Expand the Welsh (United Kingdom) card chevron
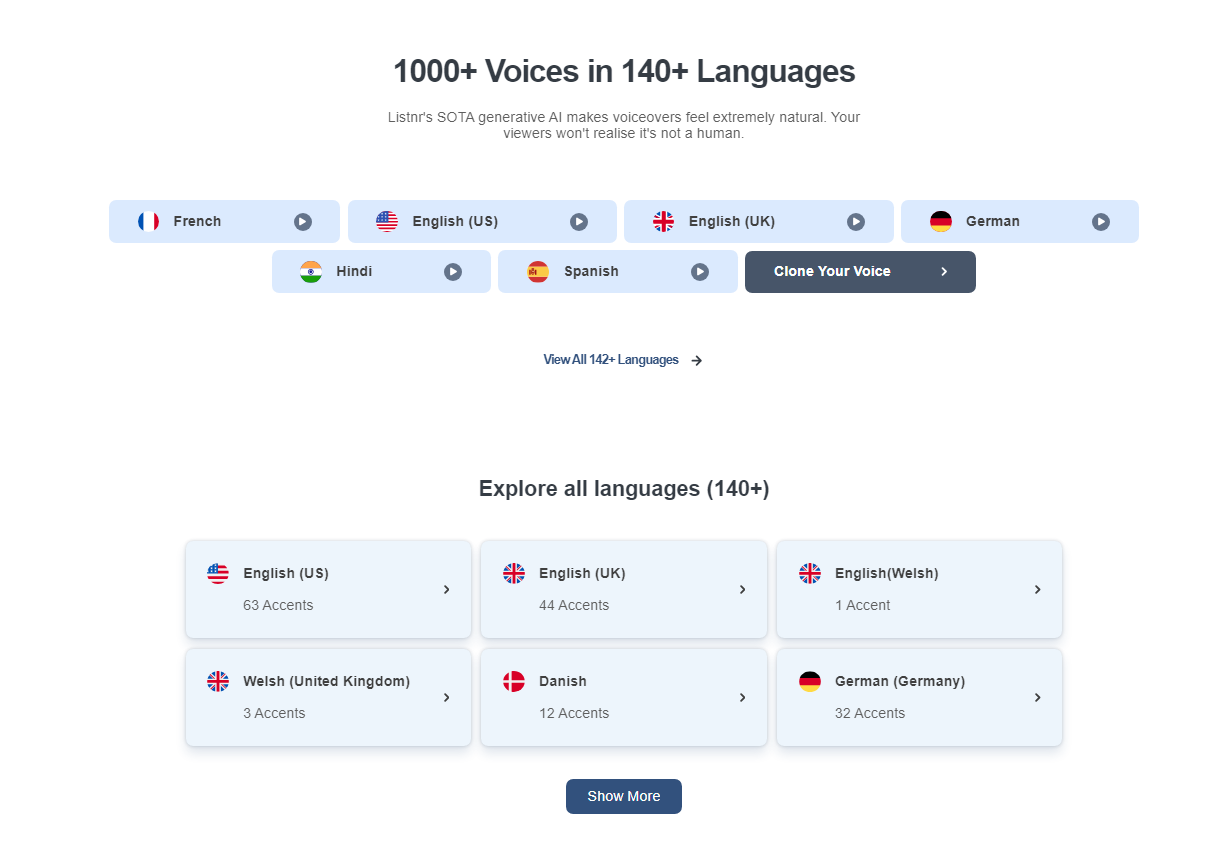Screen dimensions: 1231x843 point(447,698)
